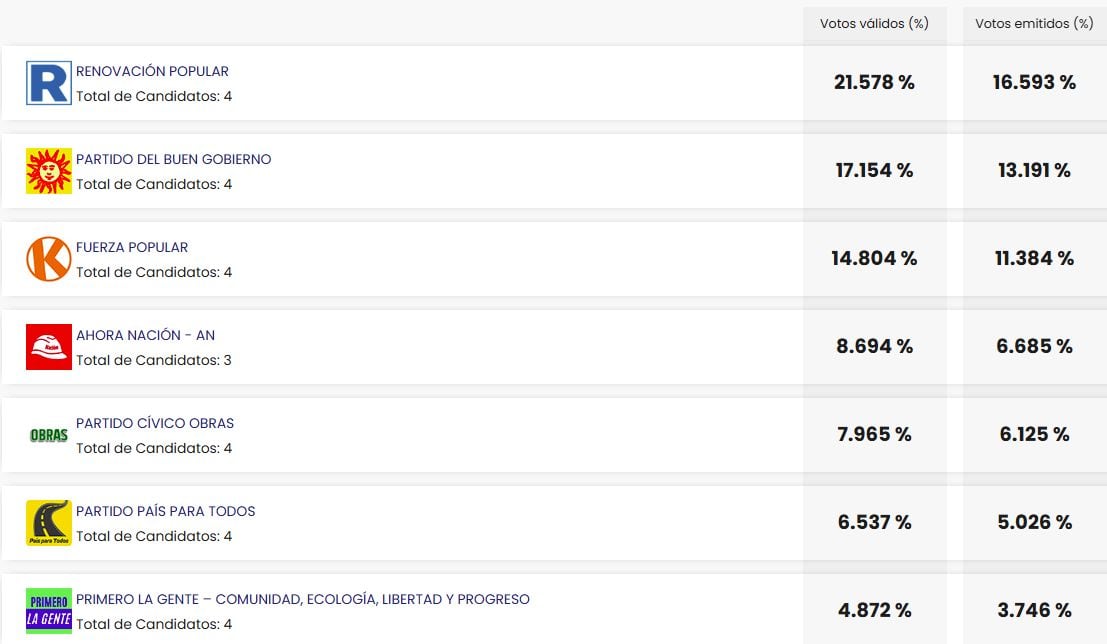The image size is (1107, 644).
Task: Click the PARTIDO CÍVICO OBRAS link
Action: tap(155, 423)
